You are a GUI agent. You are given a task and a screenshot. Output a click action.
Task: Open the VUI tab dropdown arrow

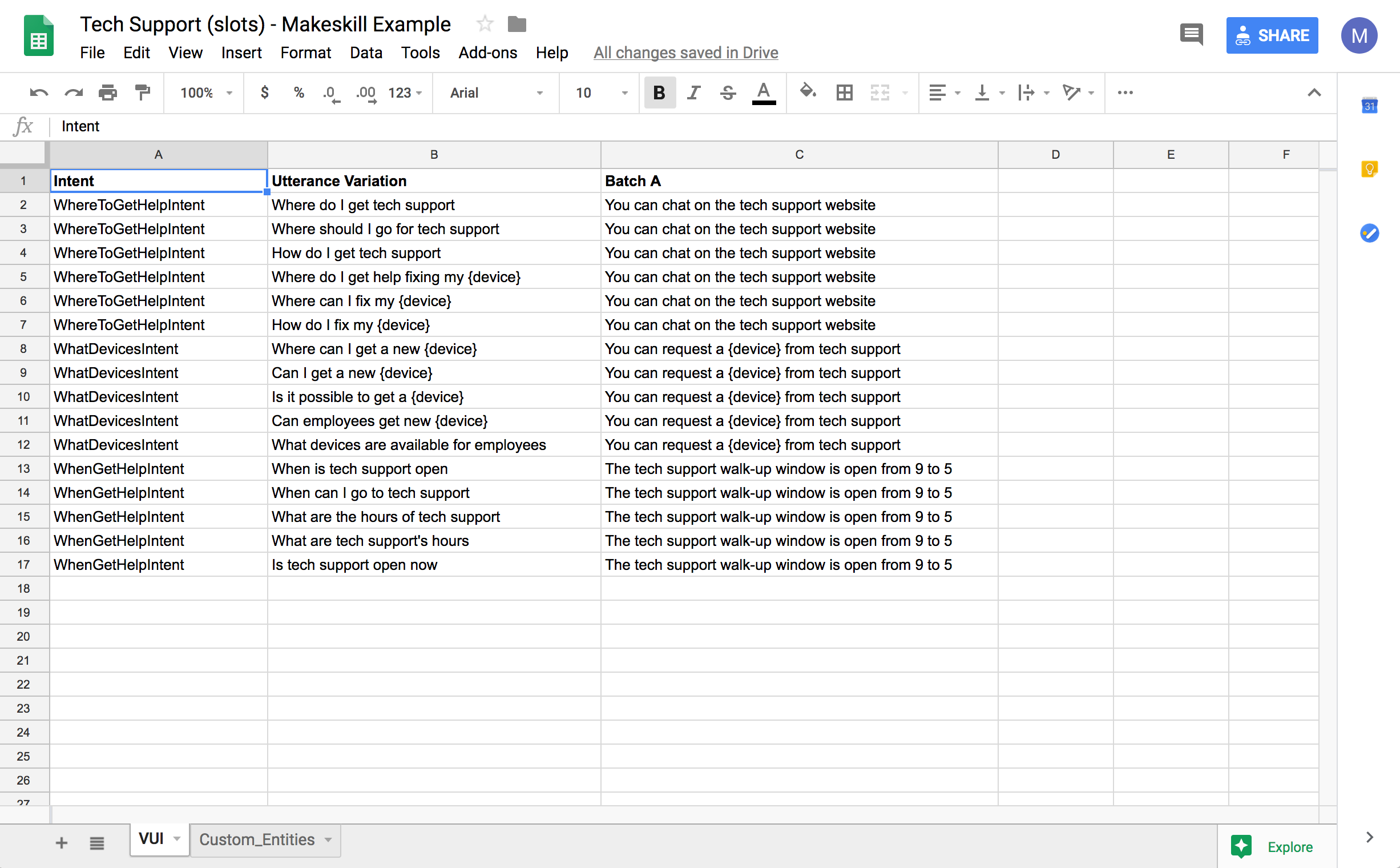pos(177,839)
